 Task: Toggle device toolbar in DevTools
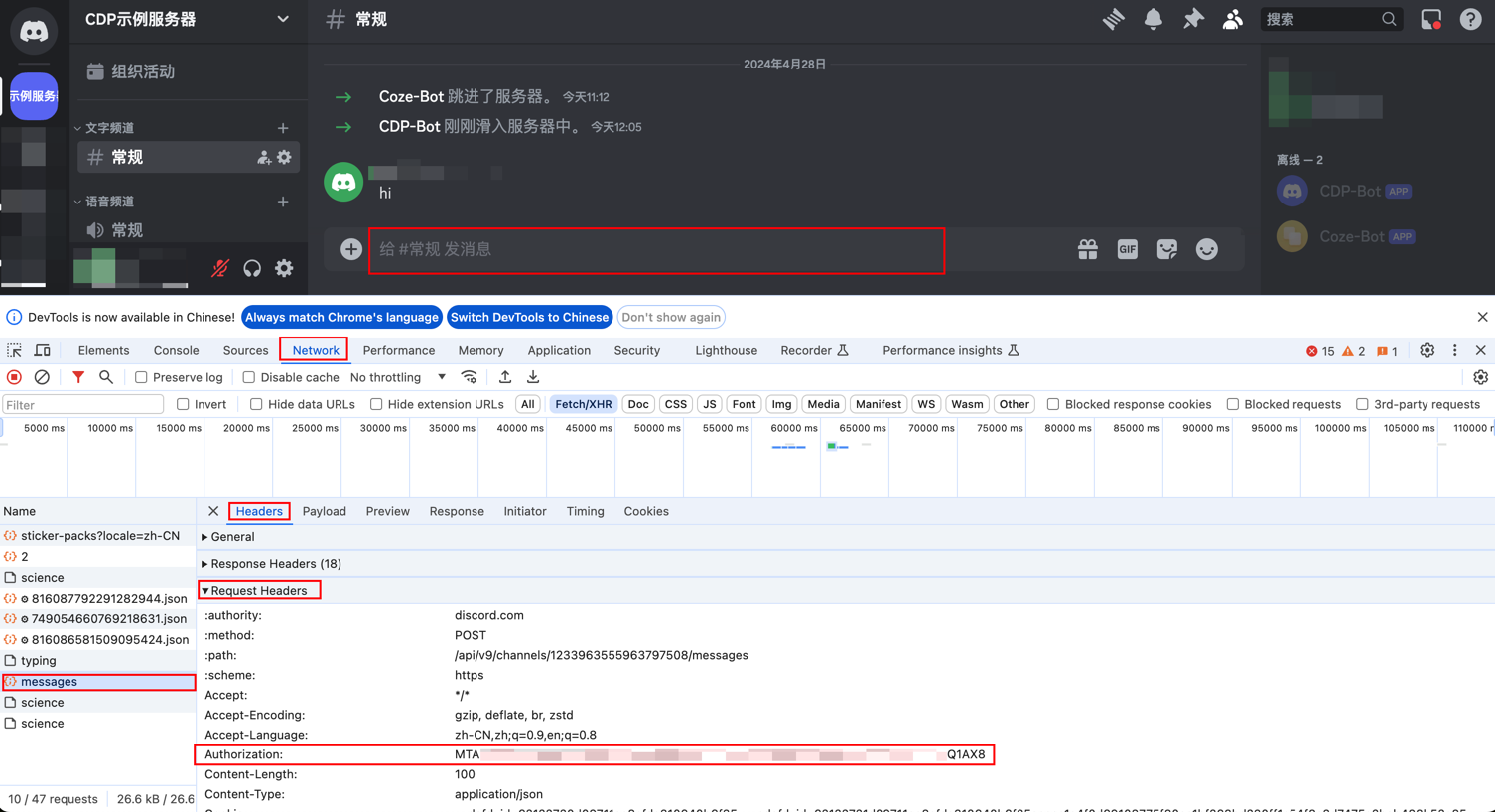(x=43, y=350)
